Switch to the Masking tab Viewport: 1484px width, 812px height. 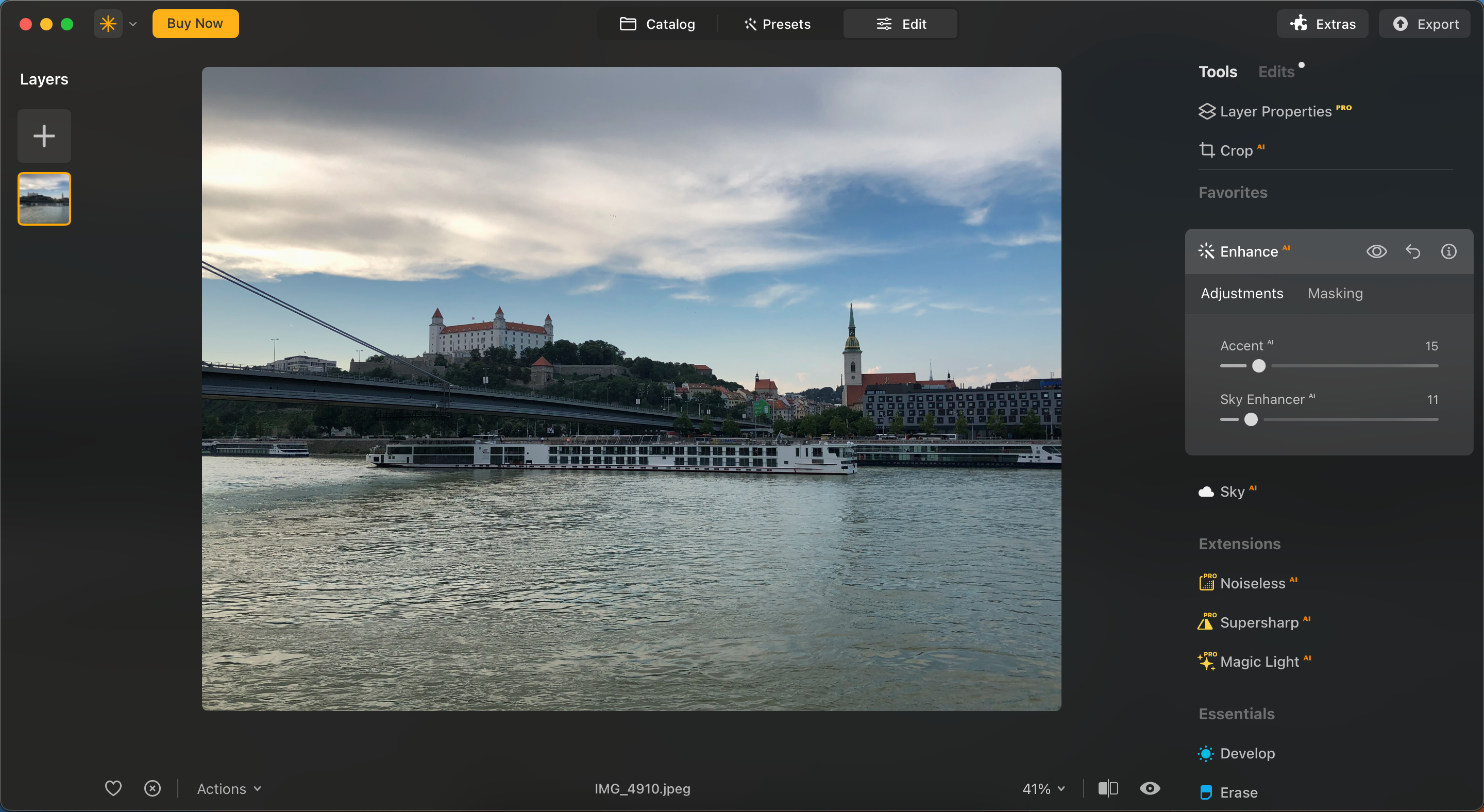point(1335,293)
